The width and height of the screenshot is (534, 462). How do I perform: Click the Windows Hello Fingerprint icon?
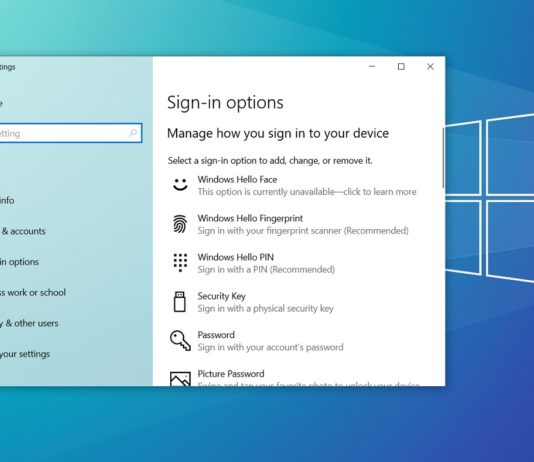pos(180,224)
